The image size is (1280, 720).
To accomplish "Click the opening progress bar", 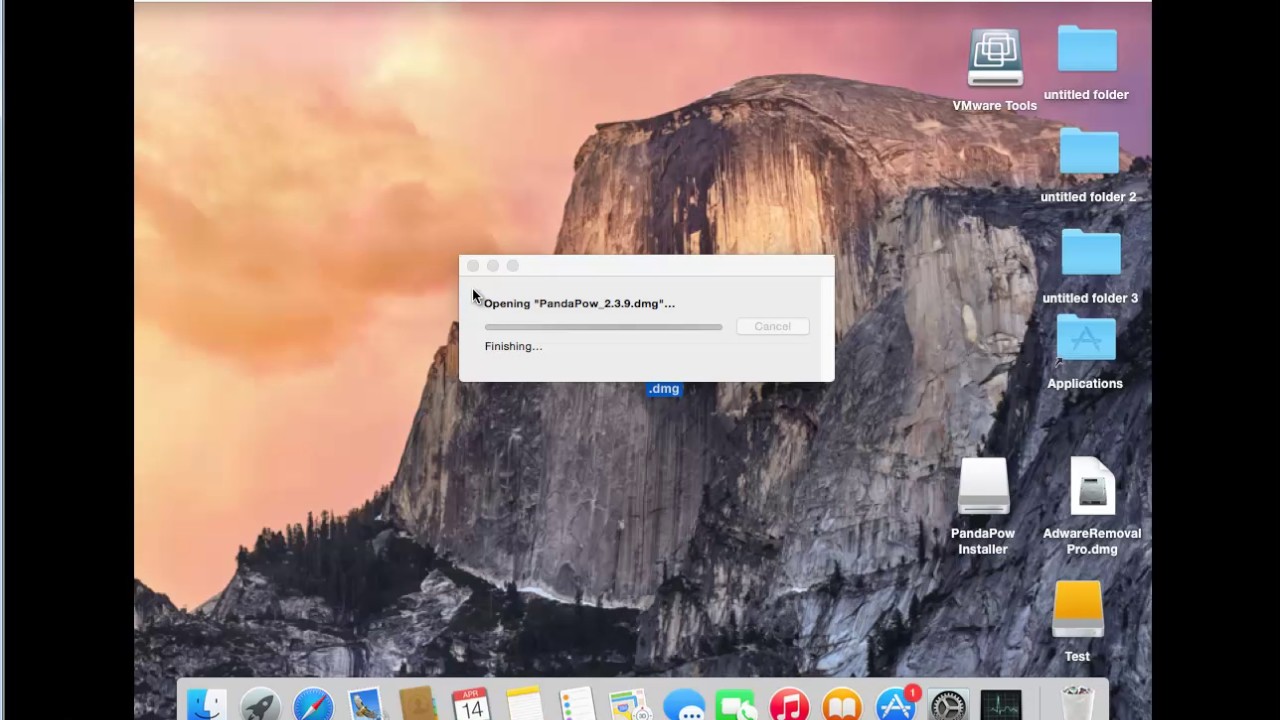I will tap(603, 327).
